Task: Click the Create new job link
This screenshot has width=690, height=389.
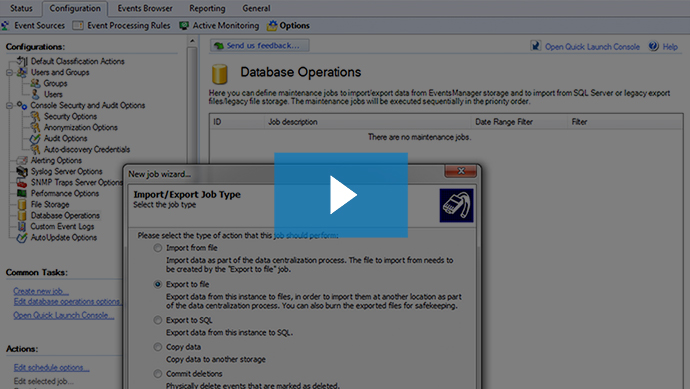Action: point(41,291)
